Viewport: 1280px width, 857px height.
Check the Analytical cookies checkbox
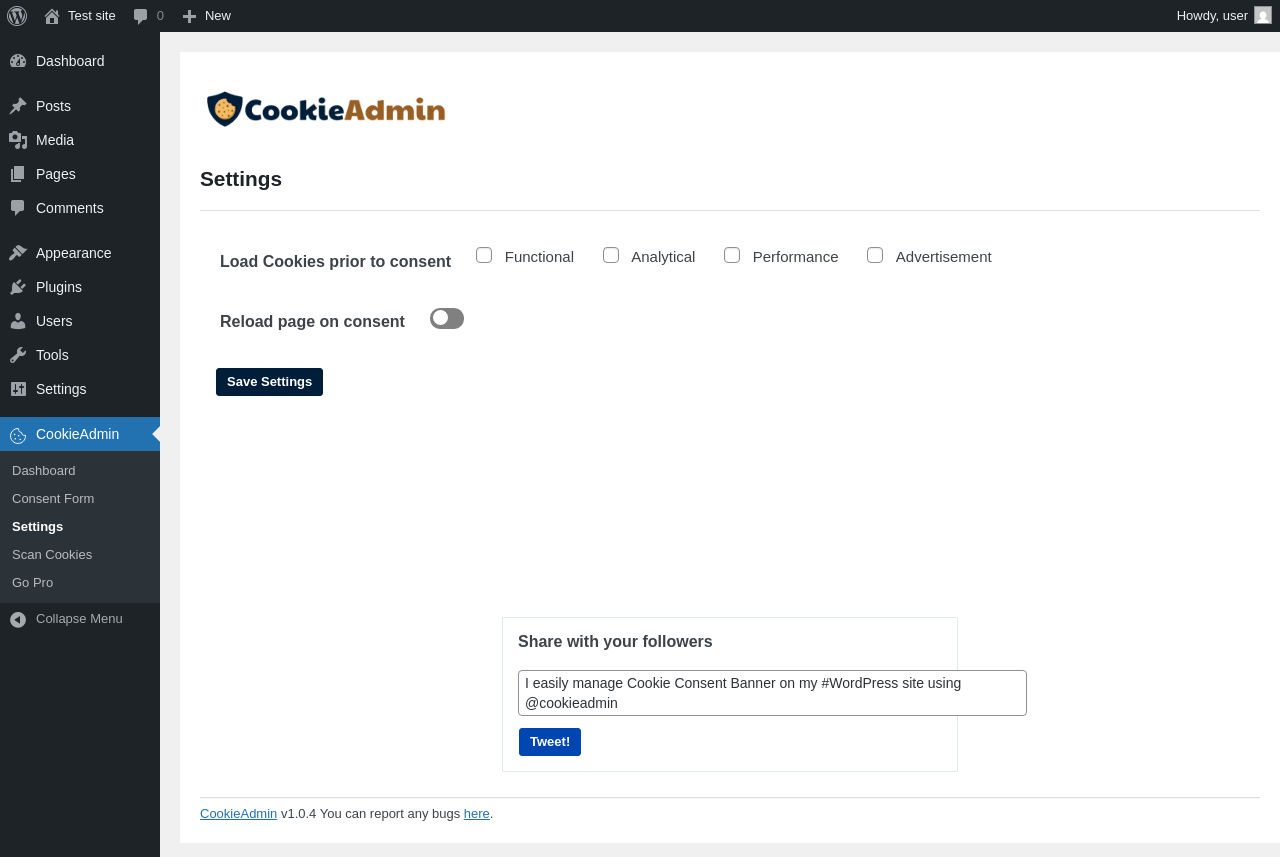tap(611, 255)
